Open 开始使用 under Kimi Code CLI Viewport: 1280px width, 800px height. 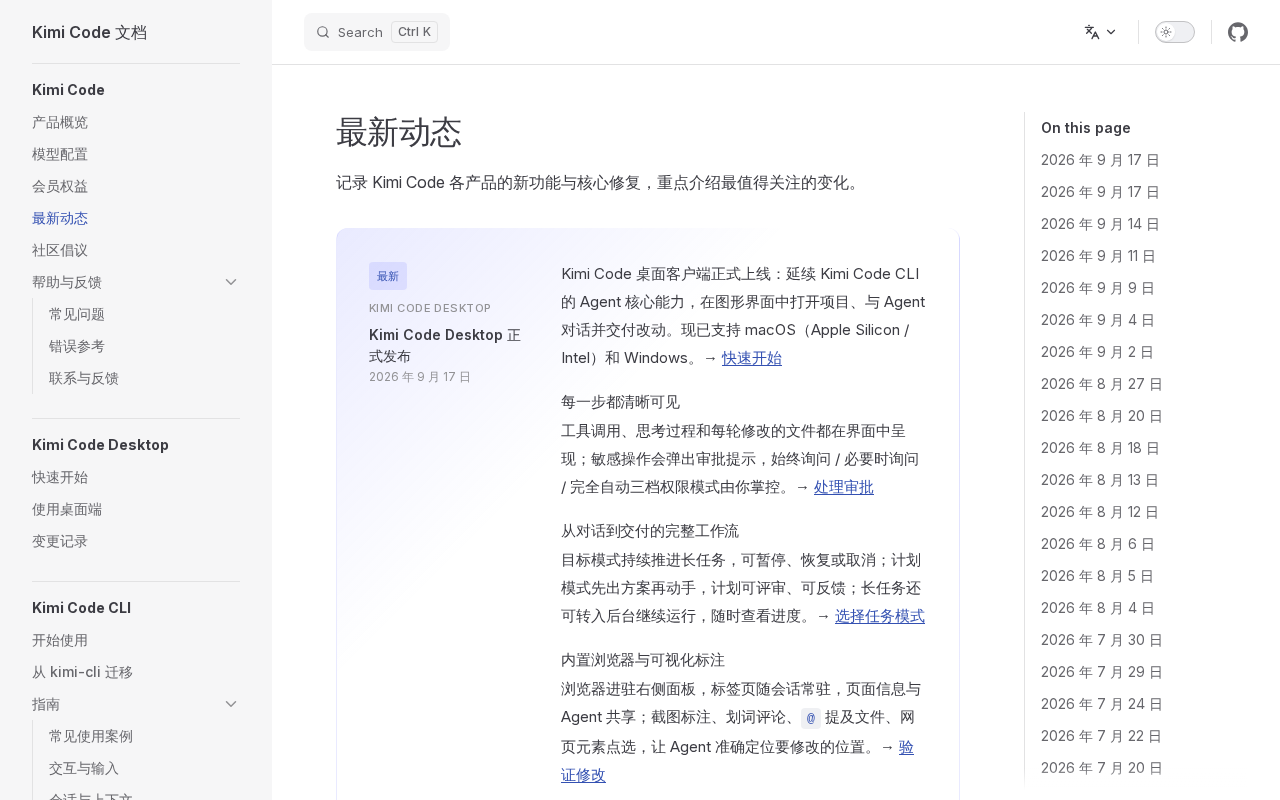point(60,640)
